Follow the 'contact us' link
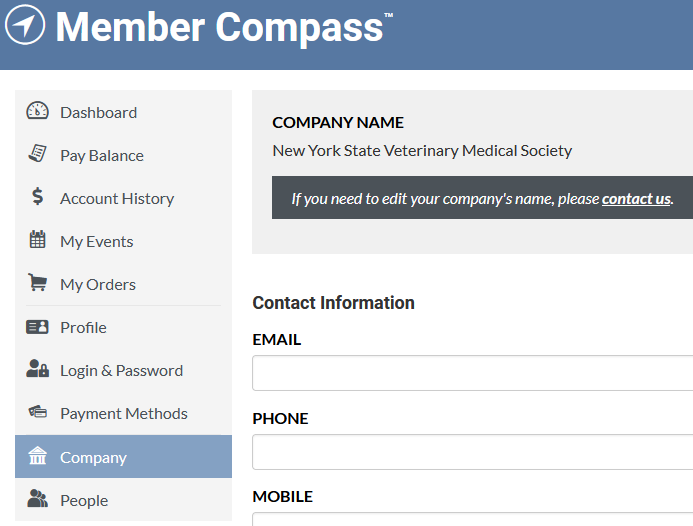Screen dimensions: 693x526 pos(636,199)
